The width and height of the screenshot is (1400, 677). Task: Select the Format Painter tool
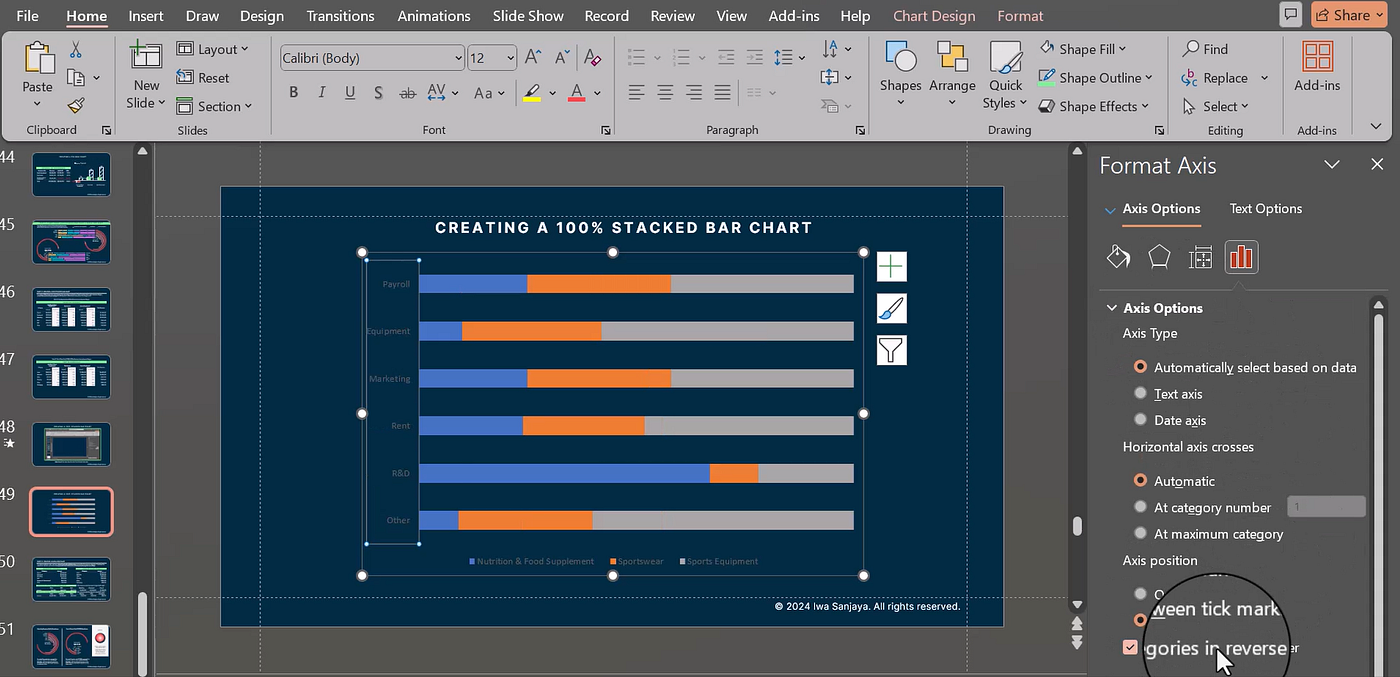(x=75, y=106)
